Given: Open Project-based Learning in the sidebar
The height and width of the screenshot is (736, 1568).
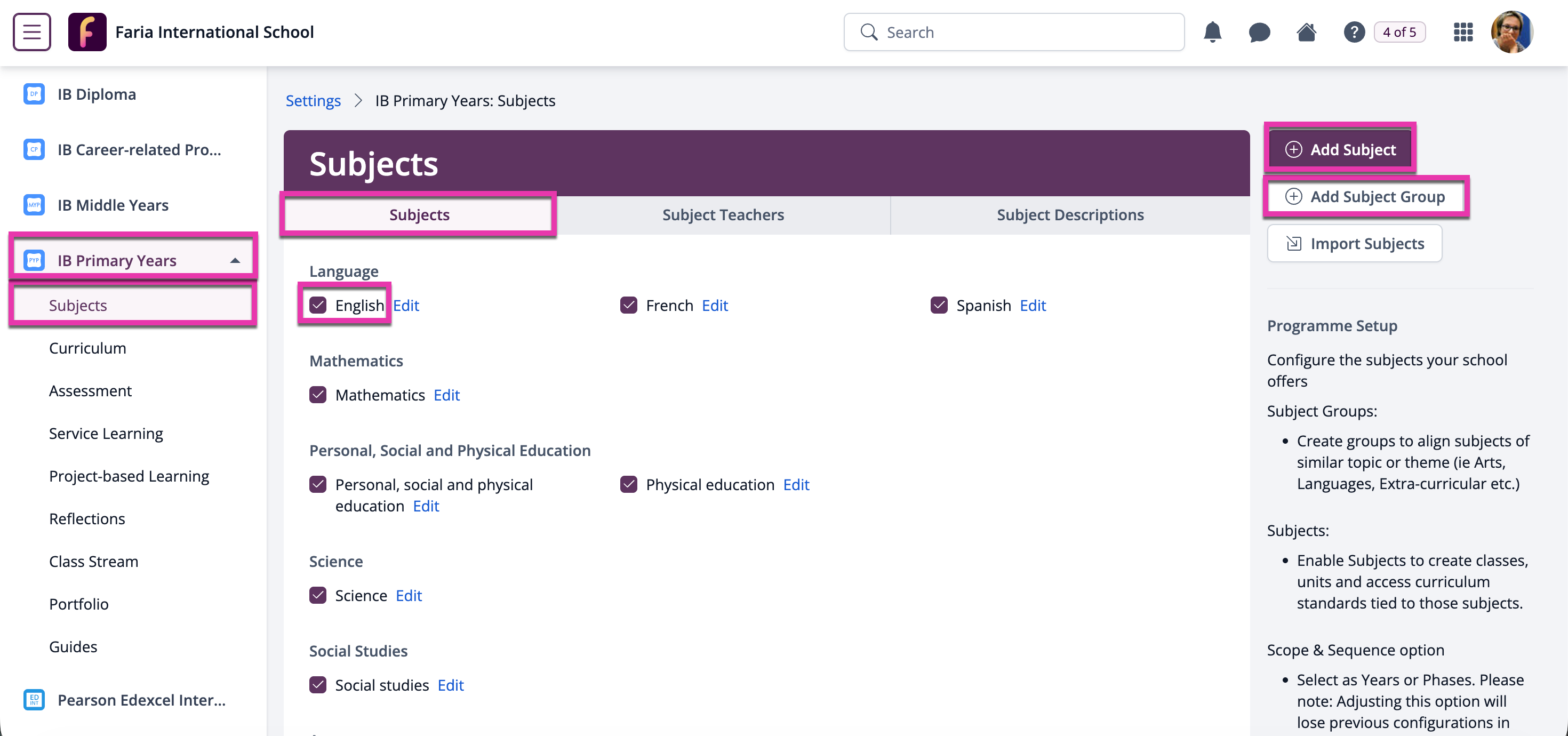Looking at the screenshot, I should click(129, 476).
